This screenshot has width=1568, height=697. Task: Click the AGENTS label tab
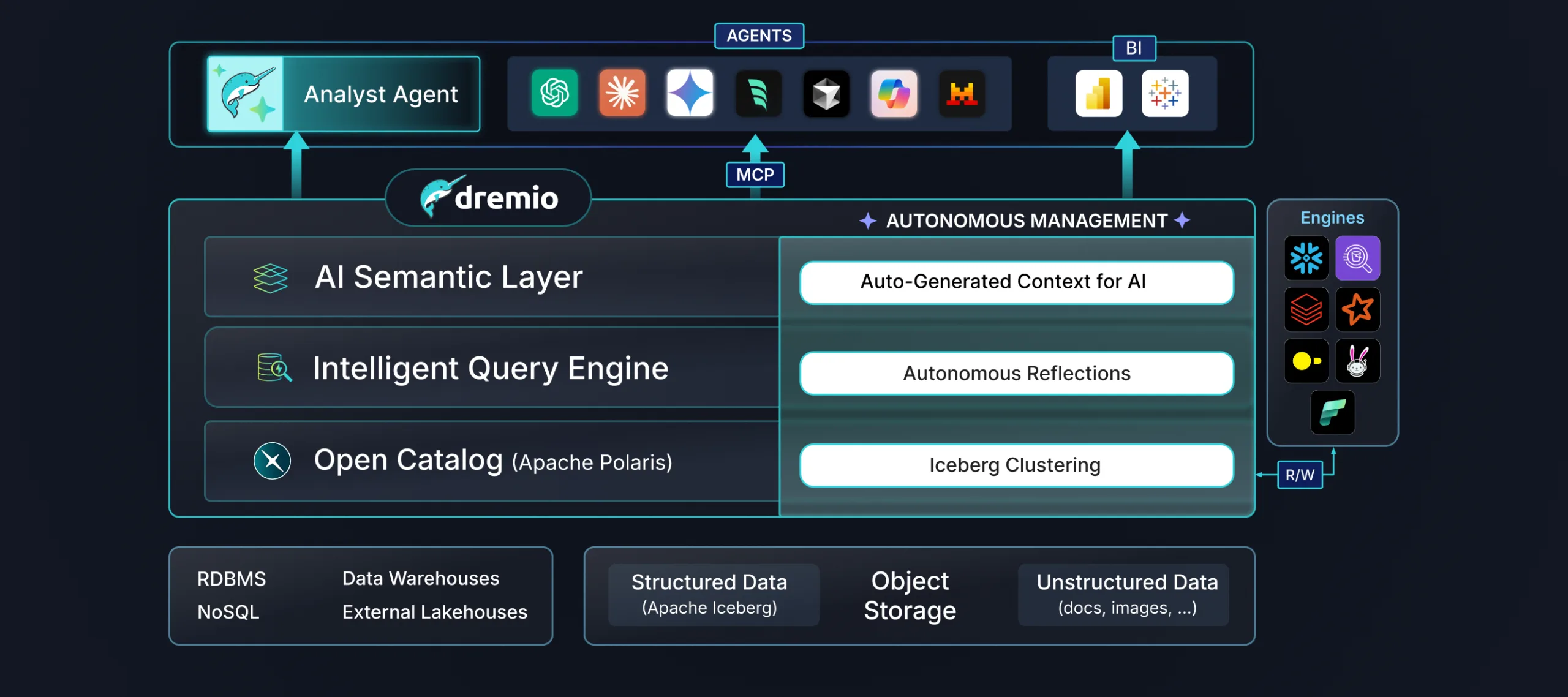[x=759, y=36]
